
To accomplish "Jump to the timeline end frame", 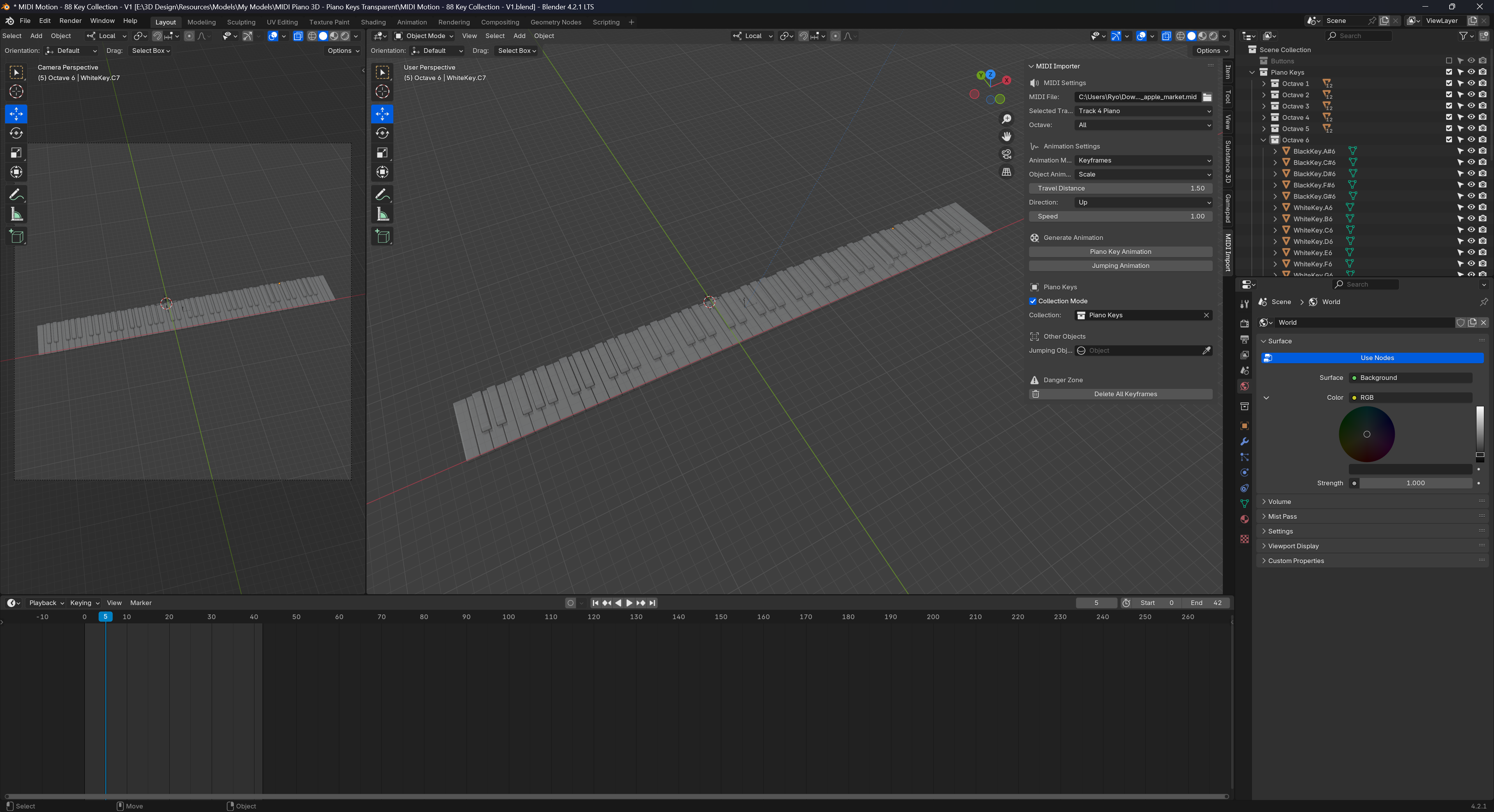I will [652, 603].
